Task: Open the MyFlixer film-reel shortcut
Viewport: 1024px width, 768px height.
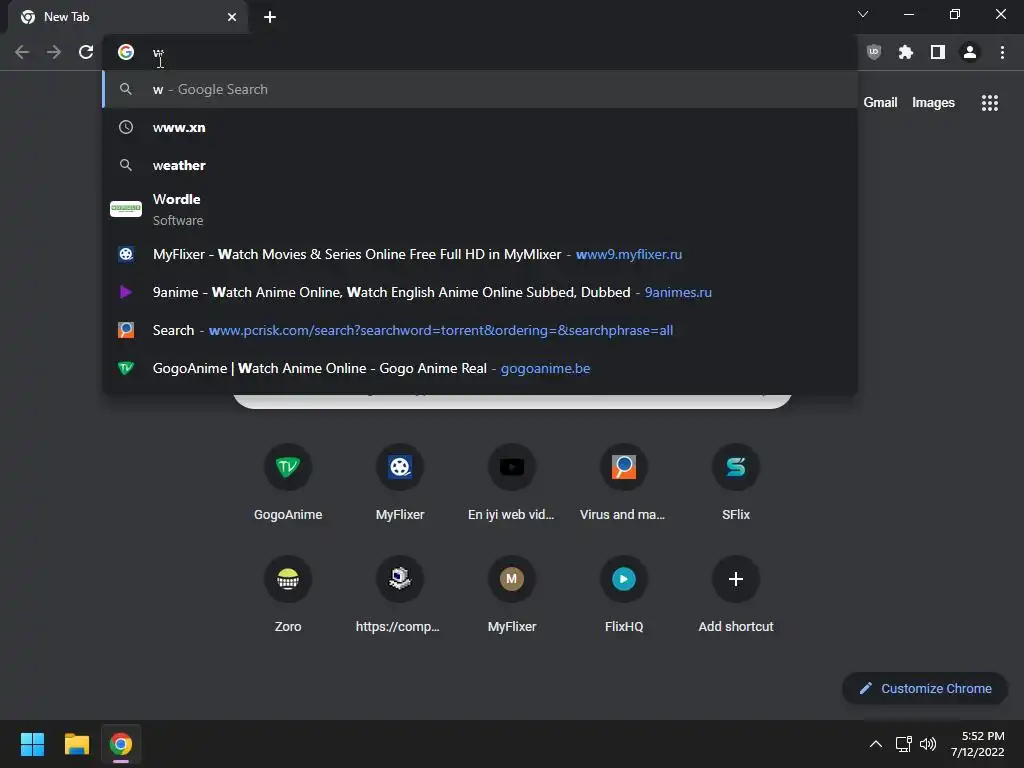Action: [x=400, y=482]
